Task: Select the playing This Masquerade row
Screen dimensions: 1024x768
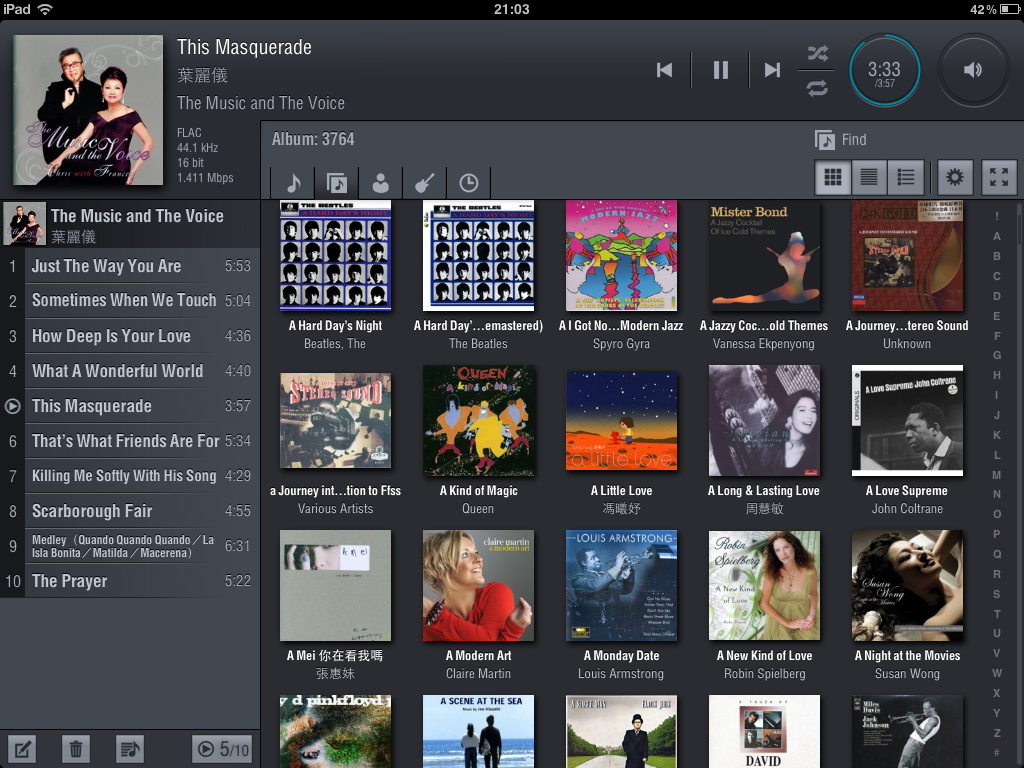Action: [x=130, y=406]
